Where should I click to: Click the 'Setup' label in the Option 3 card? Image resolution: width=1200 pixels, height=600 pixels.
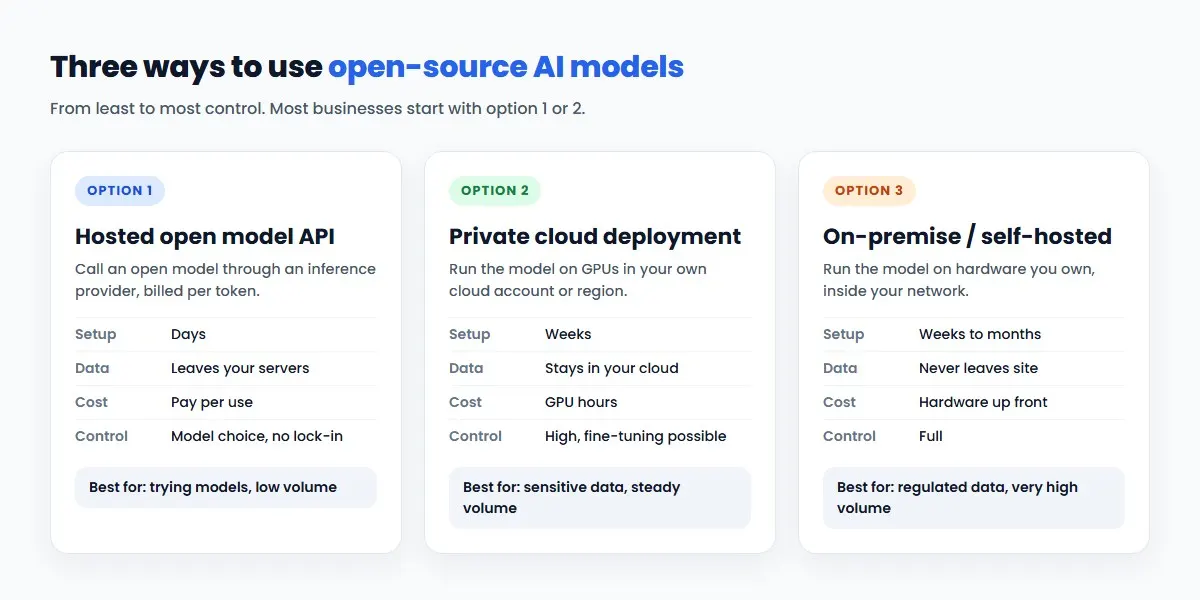click(844, 334)
